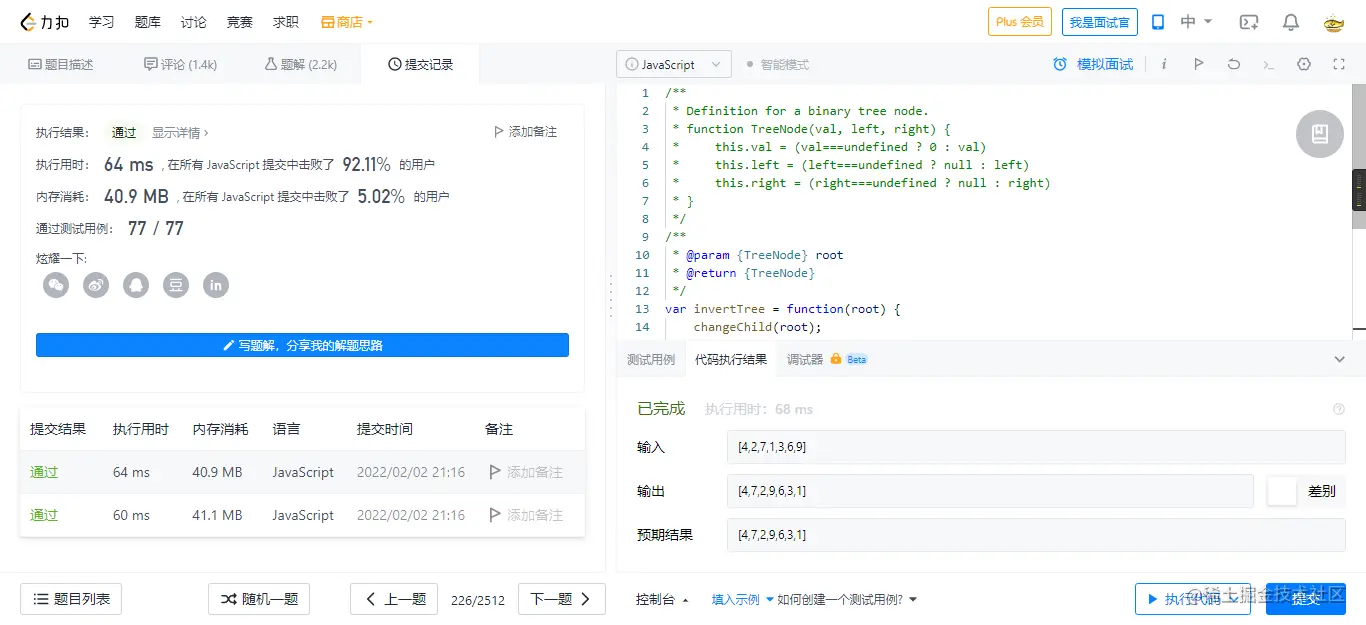1366x625 pixels.
Task: Go to 上一题 previous problem
Action: coord(394,599)
